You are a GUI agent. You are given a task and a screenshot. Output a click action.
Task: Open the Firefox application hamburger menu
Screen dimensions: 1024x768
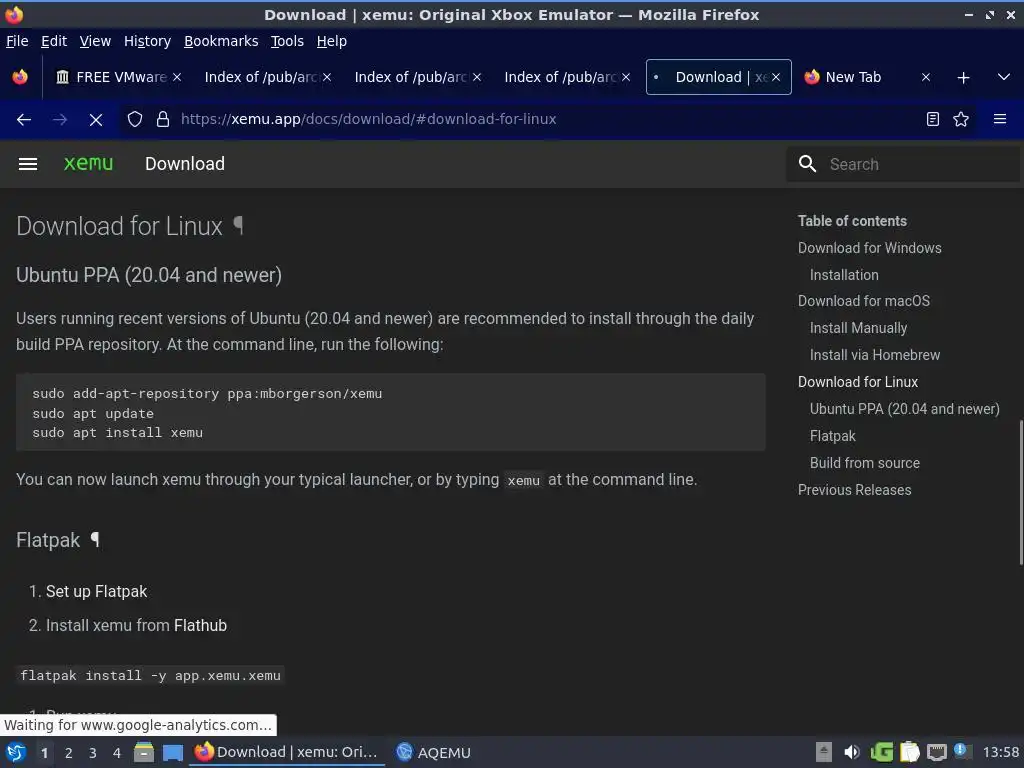(999, 120)
